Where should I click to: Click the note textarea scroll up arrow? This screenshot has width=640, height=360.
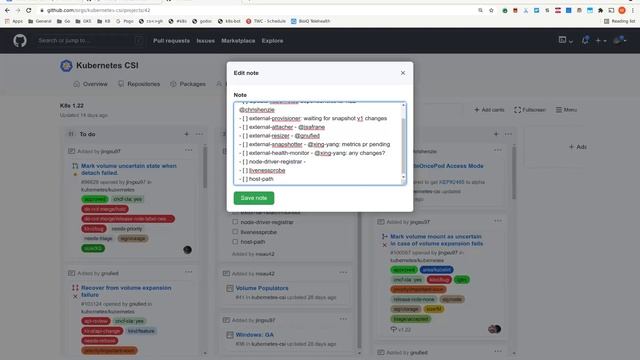click(404, 105)
